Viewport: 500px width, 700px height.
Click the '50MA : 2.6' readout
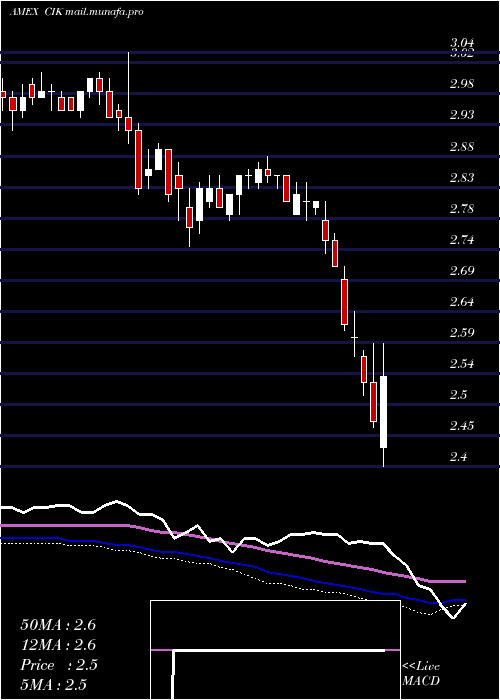pyautogui.click(x=58, y=625)
